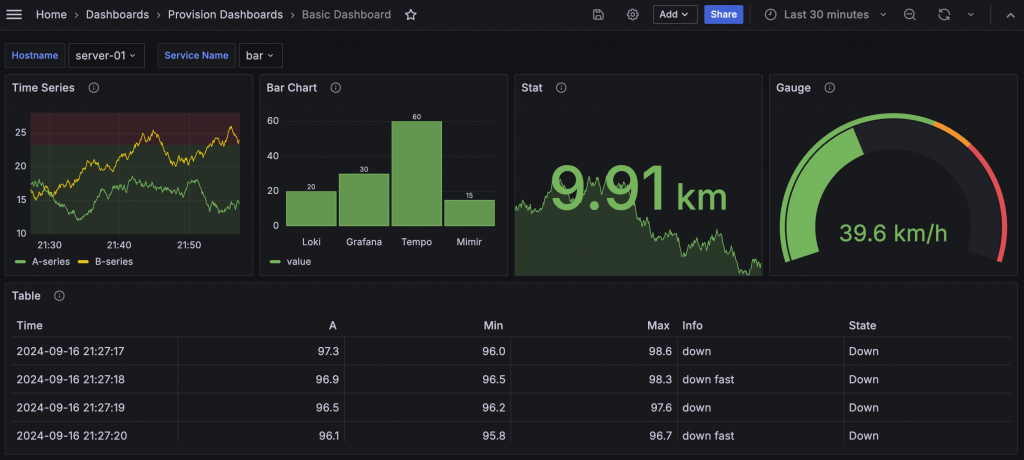Click the Share button
The image size is (1024, 460).
[x=724, y=14]
